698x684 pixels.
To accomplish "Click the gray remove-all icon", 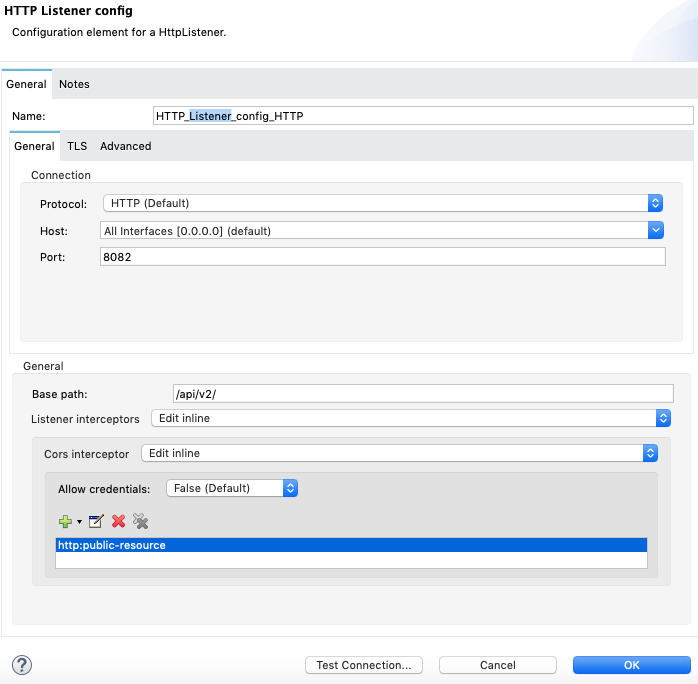I will [x=140, y=521].
